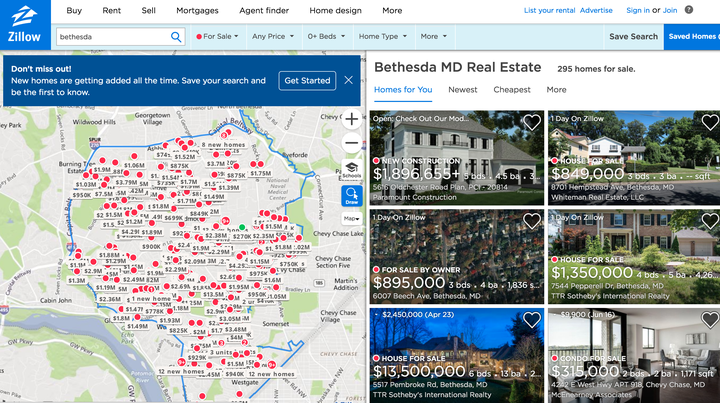Open the Home design menu
Viewport: 720px width, 403px height.
point(335,11)
